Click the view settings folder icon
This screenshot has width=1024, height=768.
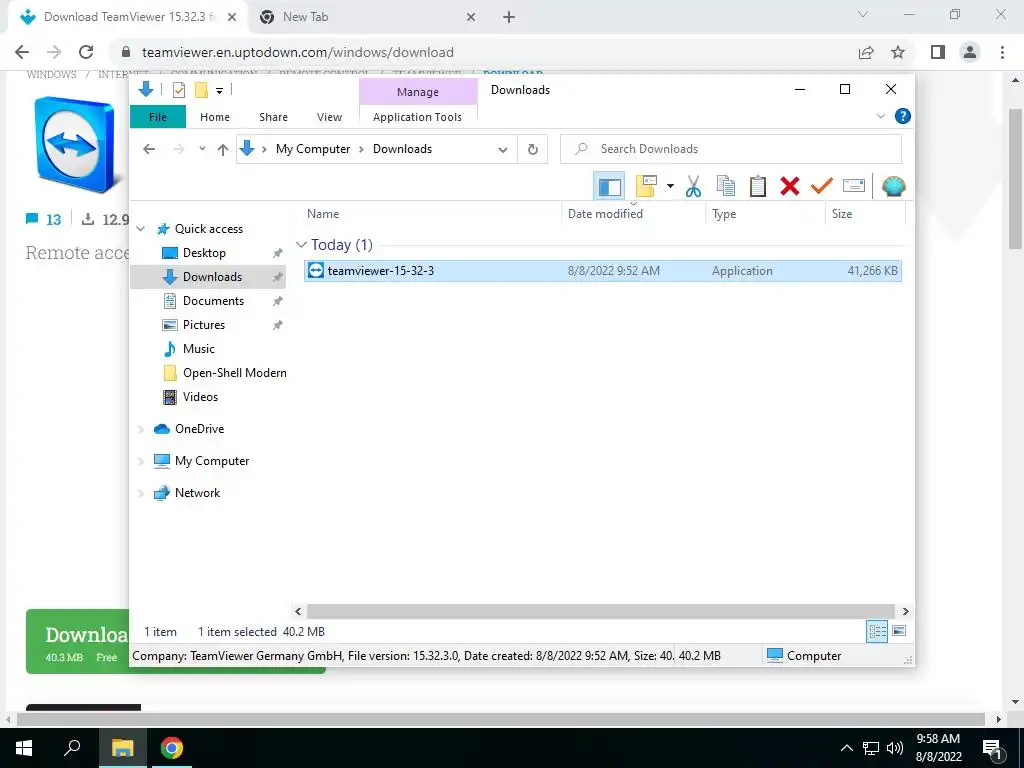pyautogui.click(x=646, y=186)
